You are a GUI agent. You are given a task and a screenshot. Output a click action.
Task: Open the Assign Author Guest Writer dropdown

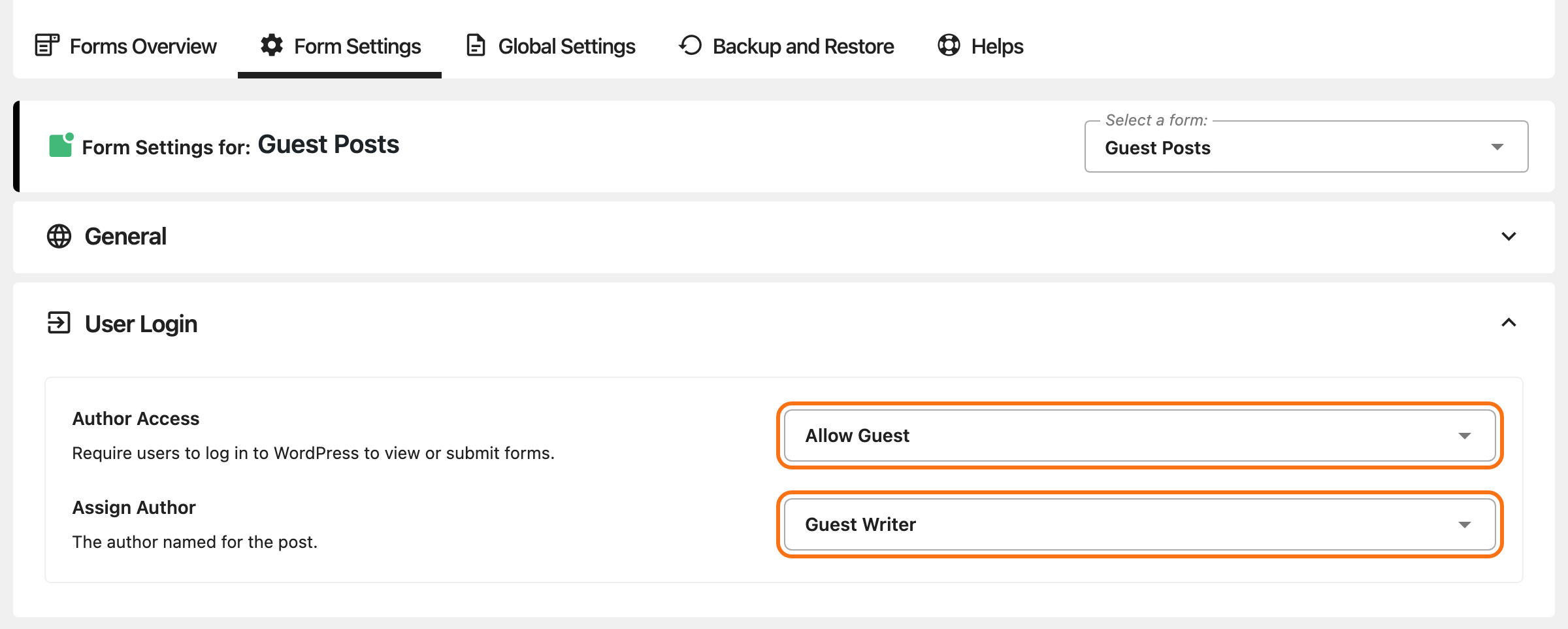(1139, 524)
